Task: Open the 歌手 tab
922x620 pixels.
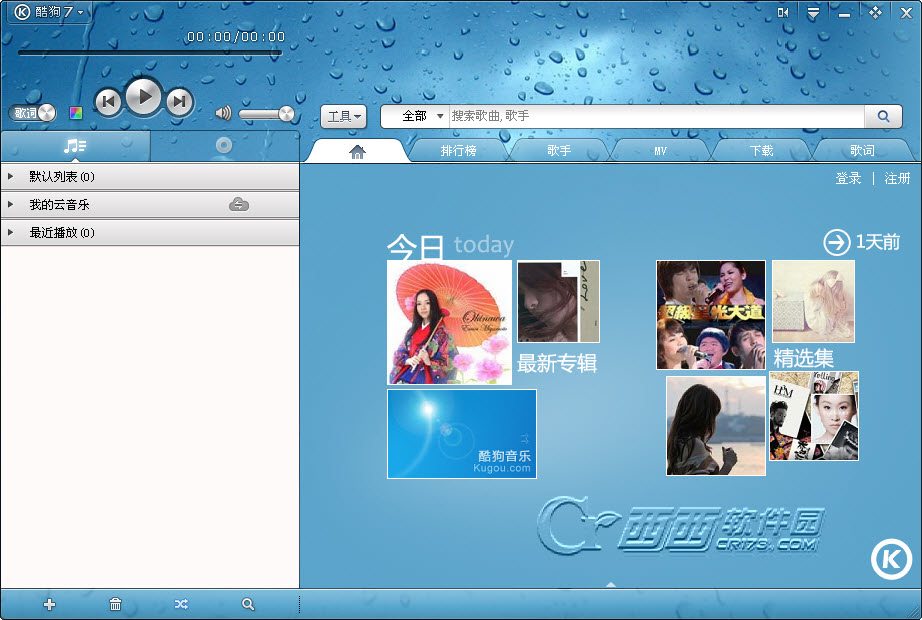Action: [x=559, y=151]
